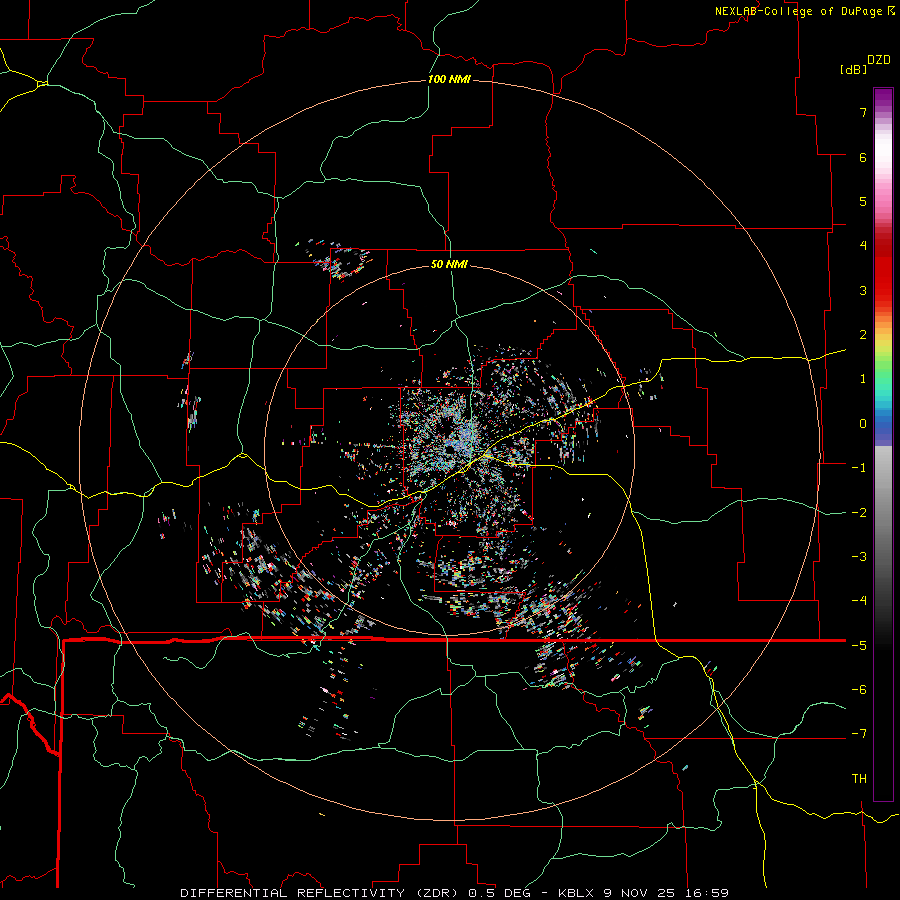The image size is (900, 900).
Task: Click the "DZD" product label above the scale
Action: 879,60
